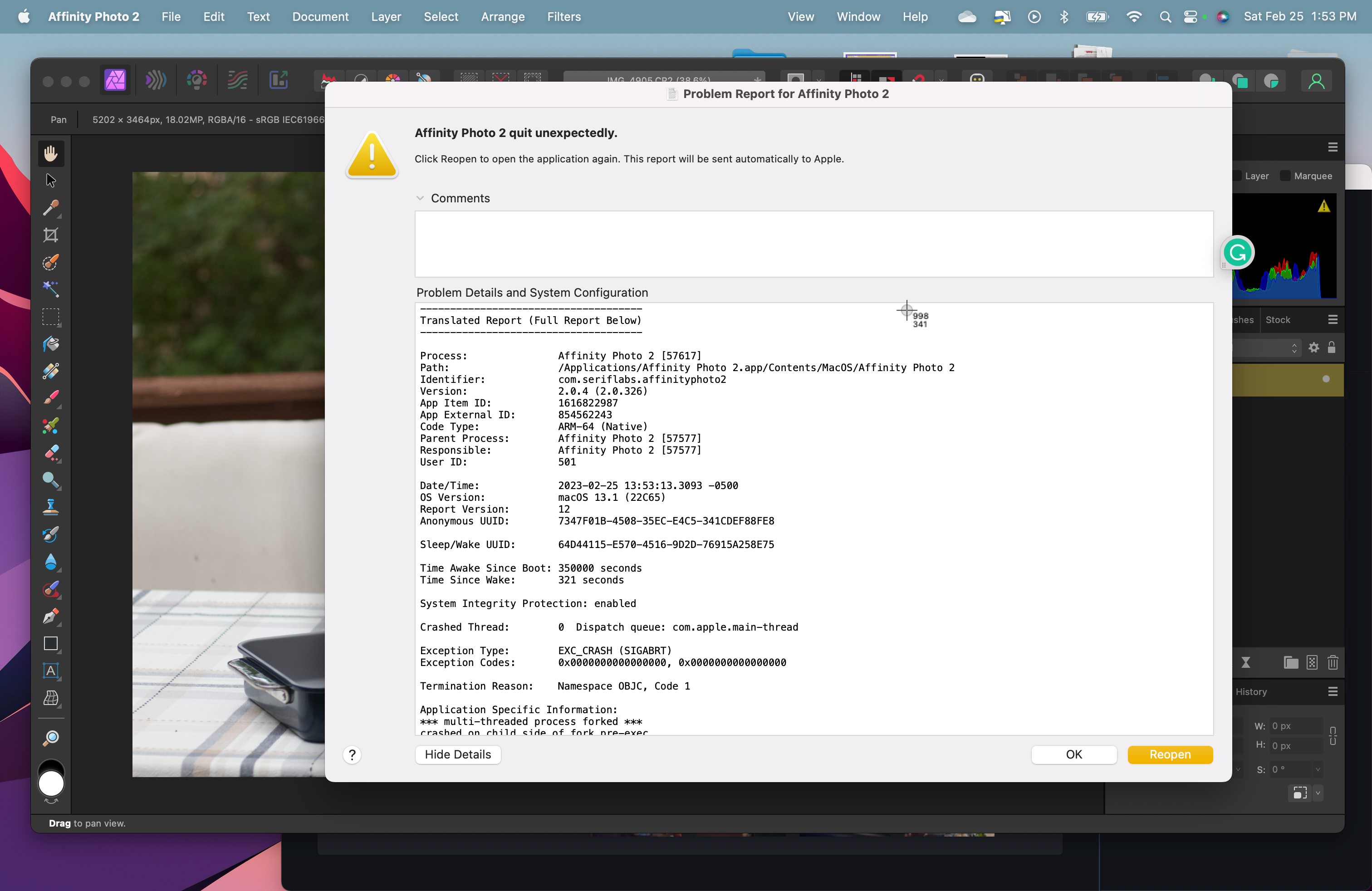Click the hourglass icon in layers panel
The height and width of the screenshot is (891, 1372).
coord(1246,663)
